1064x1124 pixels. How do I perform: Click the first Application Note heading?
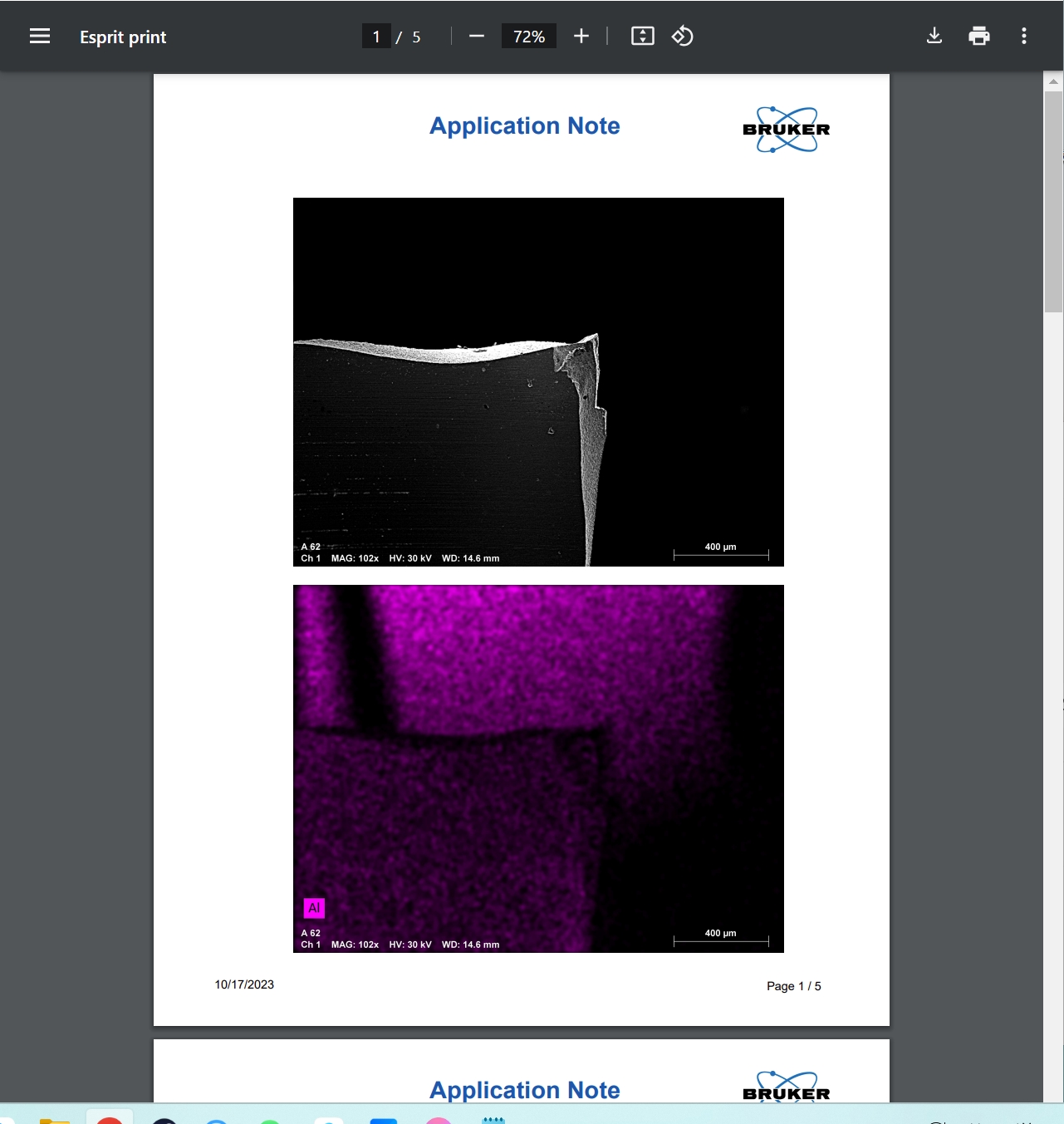(525, 125)
